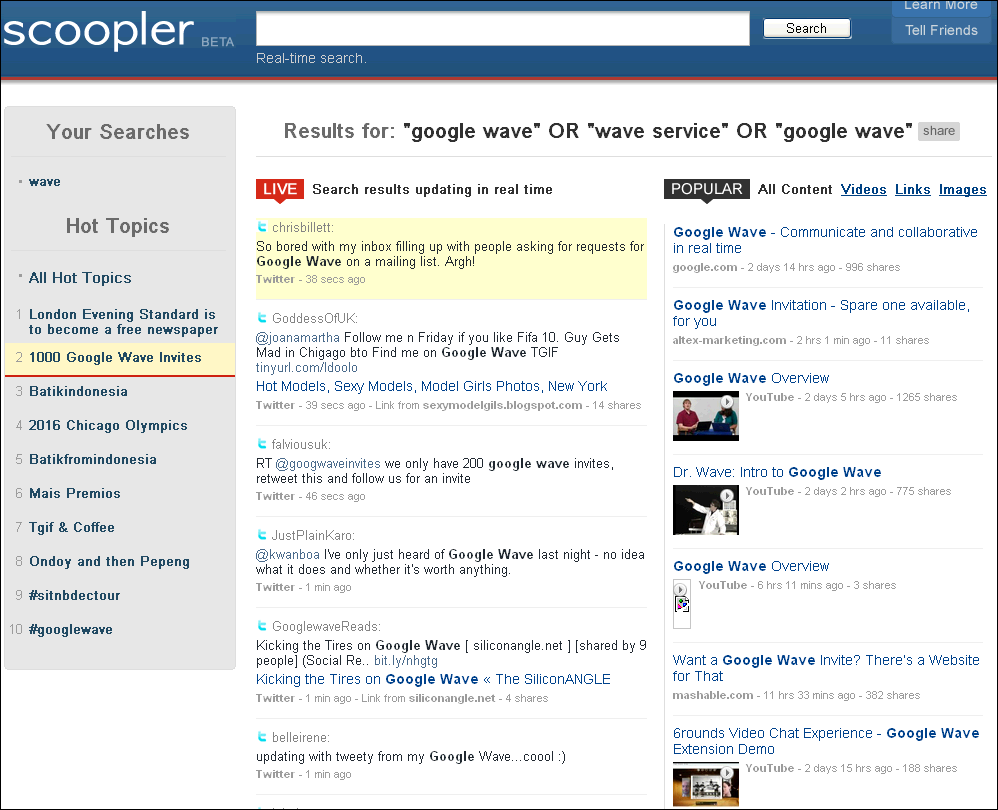998x810 pixels.
Task: Open All Hot Topics
Action: point(80,277)
